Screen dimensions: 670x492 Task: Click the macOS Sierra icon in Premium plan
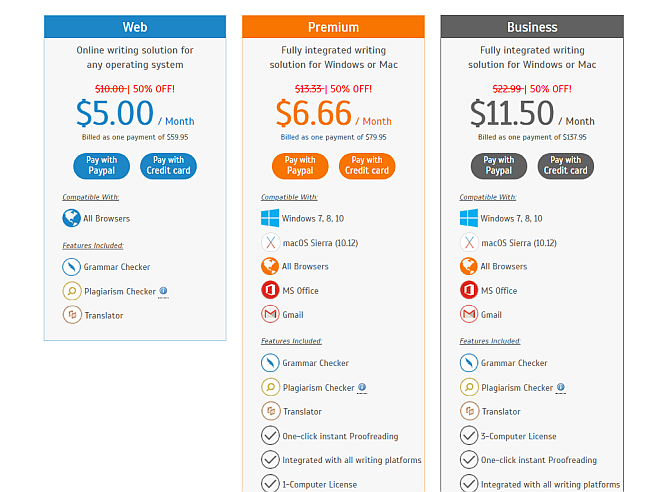[270, 242]
